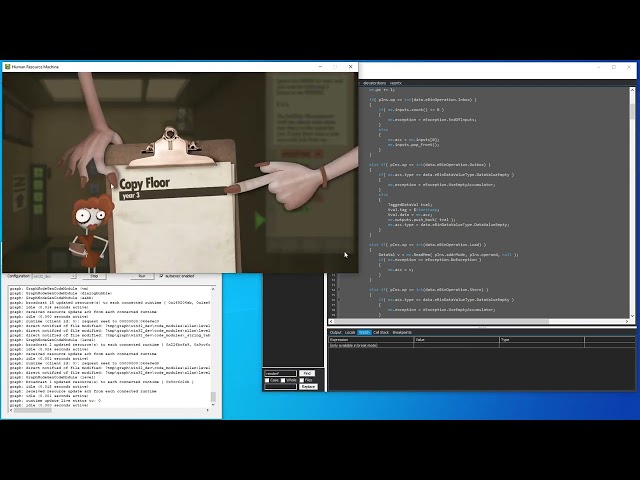Click the code editor scroll-down arrow
640x480 pixels.
tap(632, 316)
